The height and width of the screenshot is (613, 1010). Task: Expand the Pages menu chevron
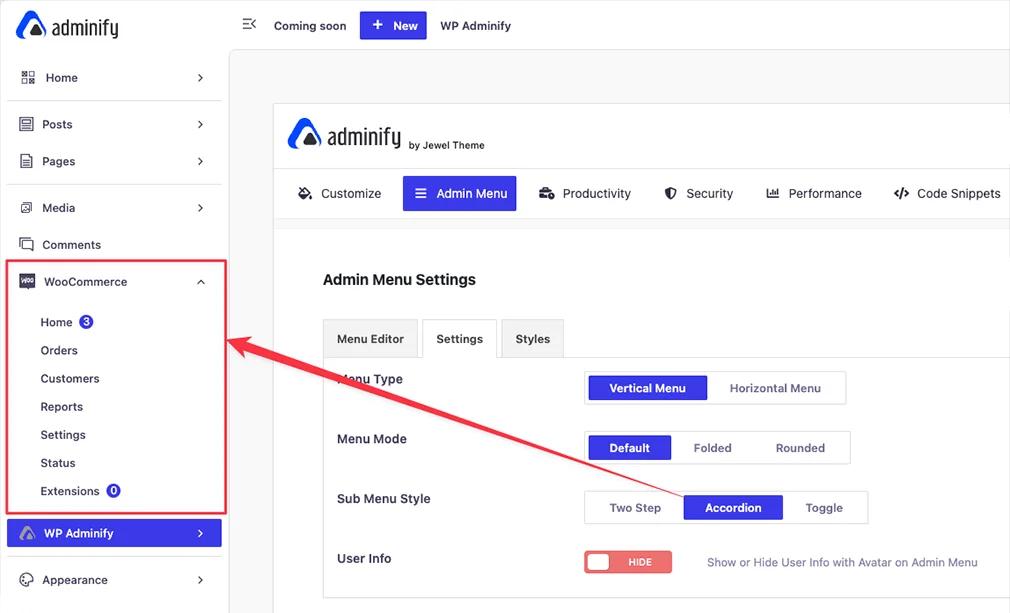click(200, 161)
